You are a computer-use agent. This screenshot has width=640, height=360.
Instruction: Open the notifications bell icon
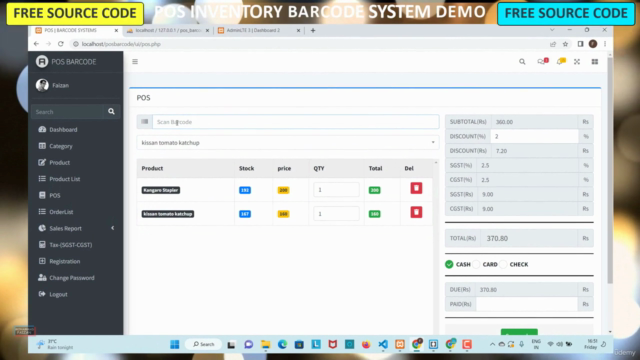point(561,61)
